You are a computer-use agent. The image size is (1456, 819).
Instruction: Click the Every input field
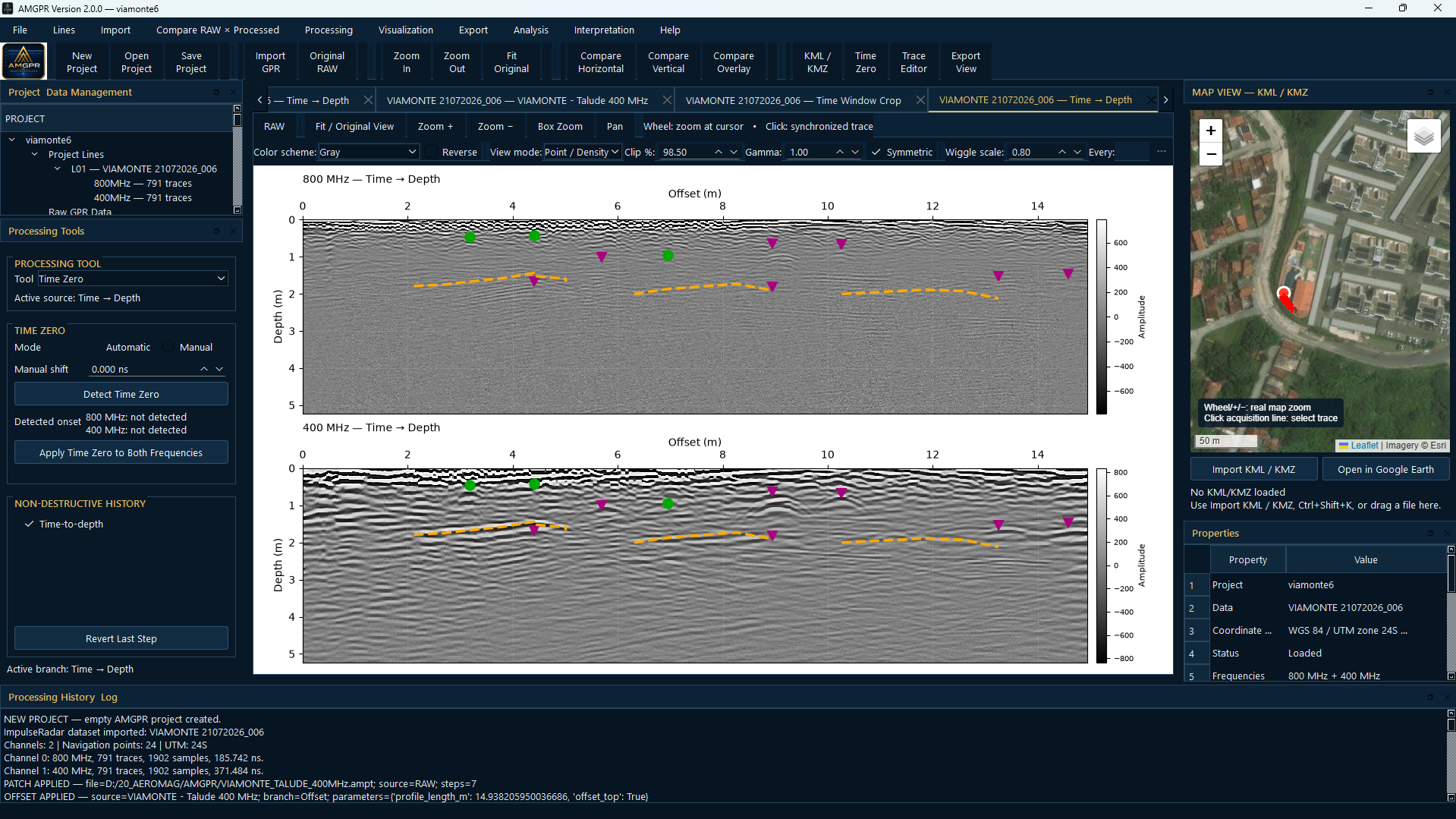1131,152
